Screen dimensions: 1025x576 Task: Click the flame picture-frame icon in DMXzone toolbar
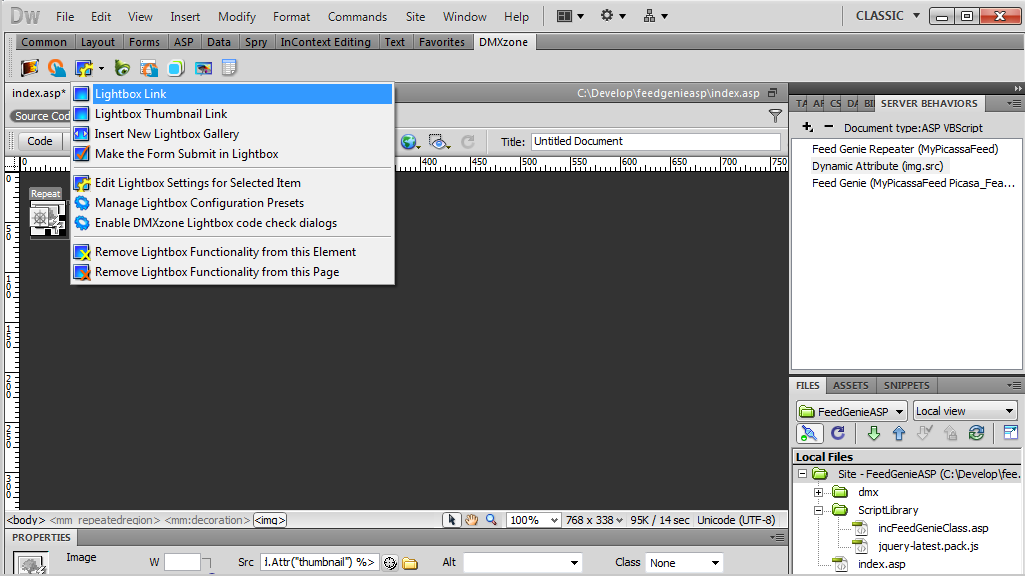[29, 68]
